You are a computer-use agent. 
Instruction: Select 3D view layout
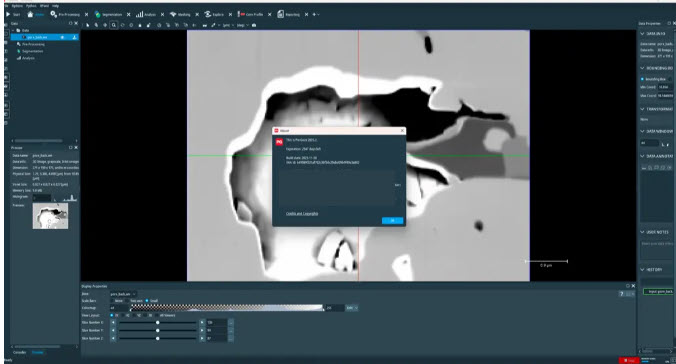click(x=148, y=315)
